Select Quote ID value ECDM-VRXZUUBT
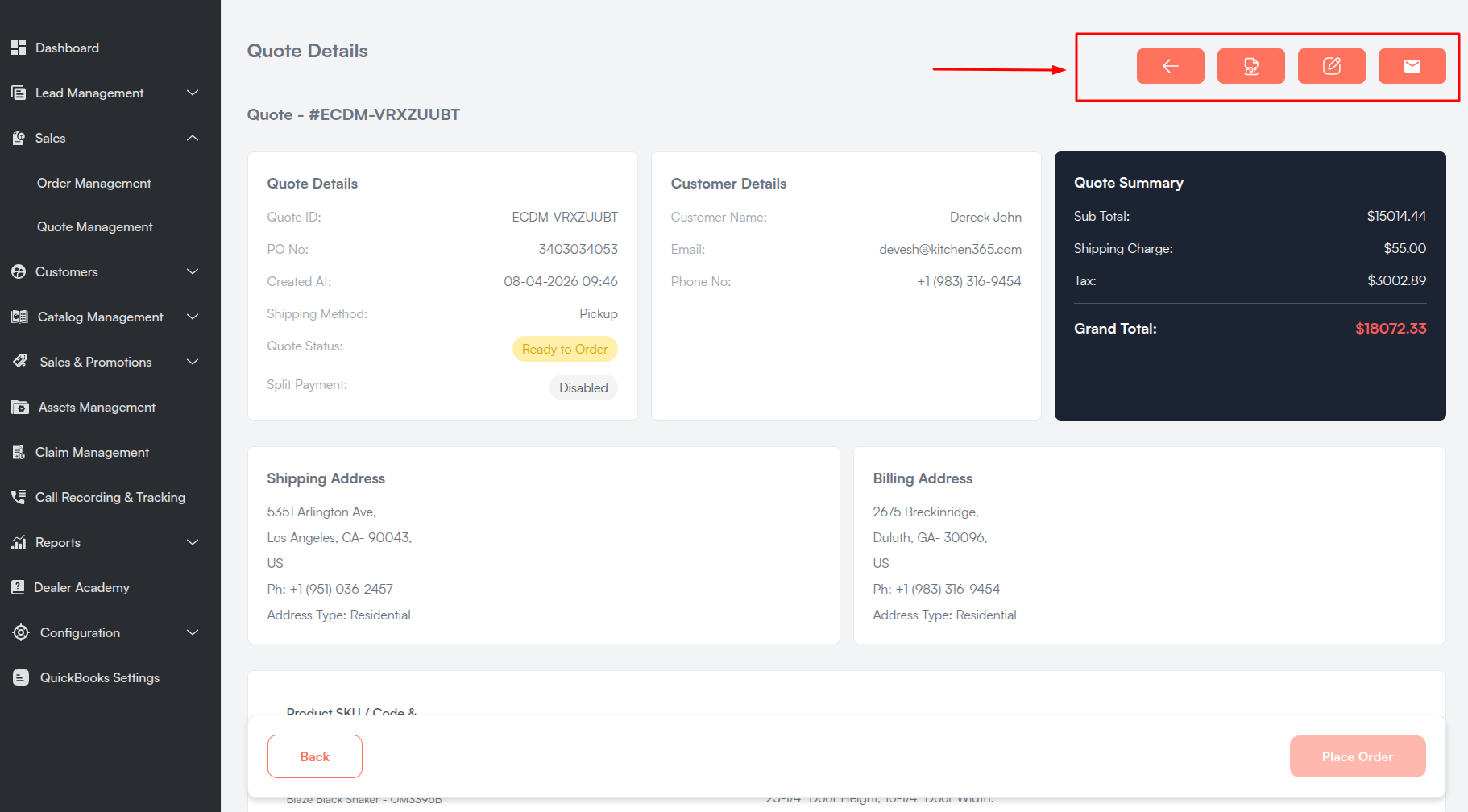The width and height of the screenshot is (1468, 812). pos(565,217)
